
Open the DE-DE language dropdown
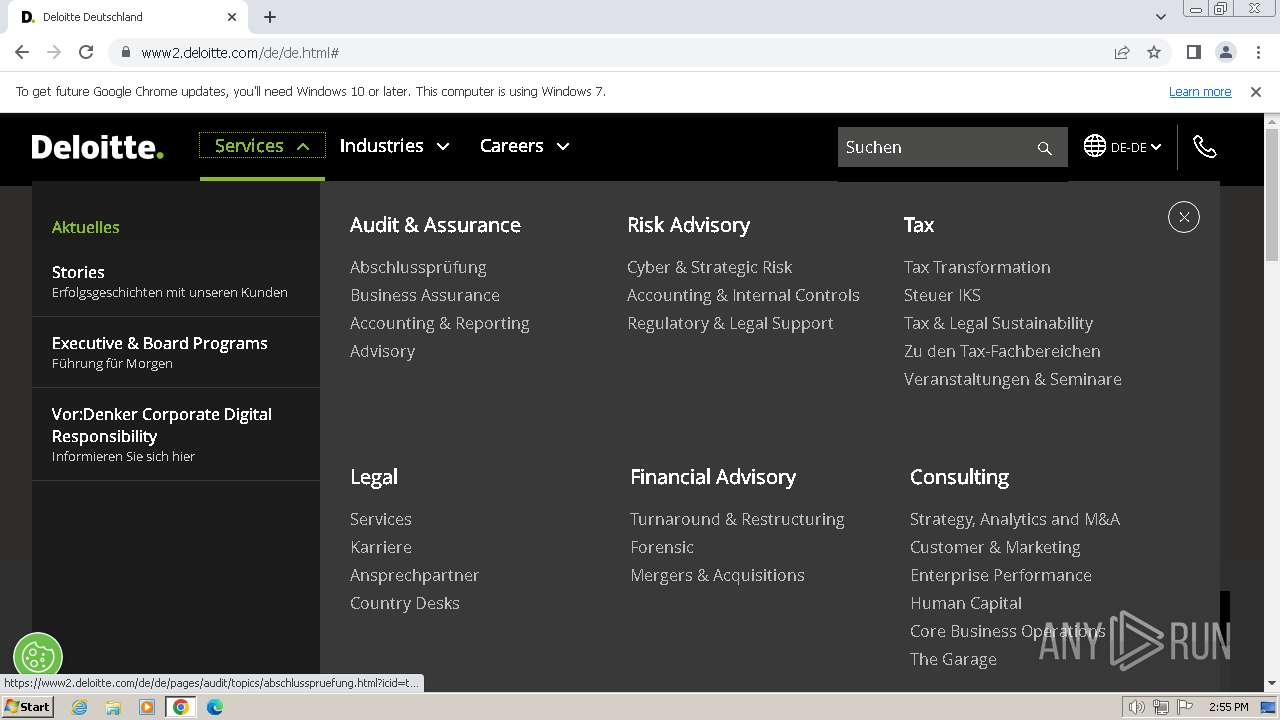coord(1135,147)
